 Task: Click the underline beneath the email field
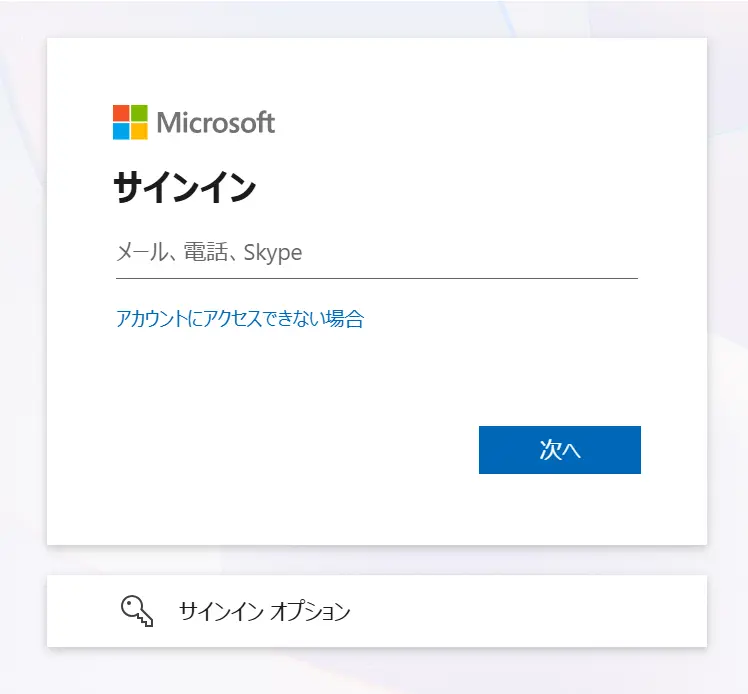(376, 277)
